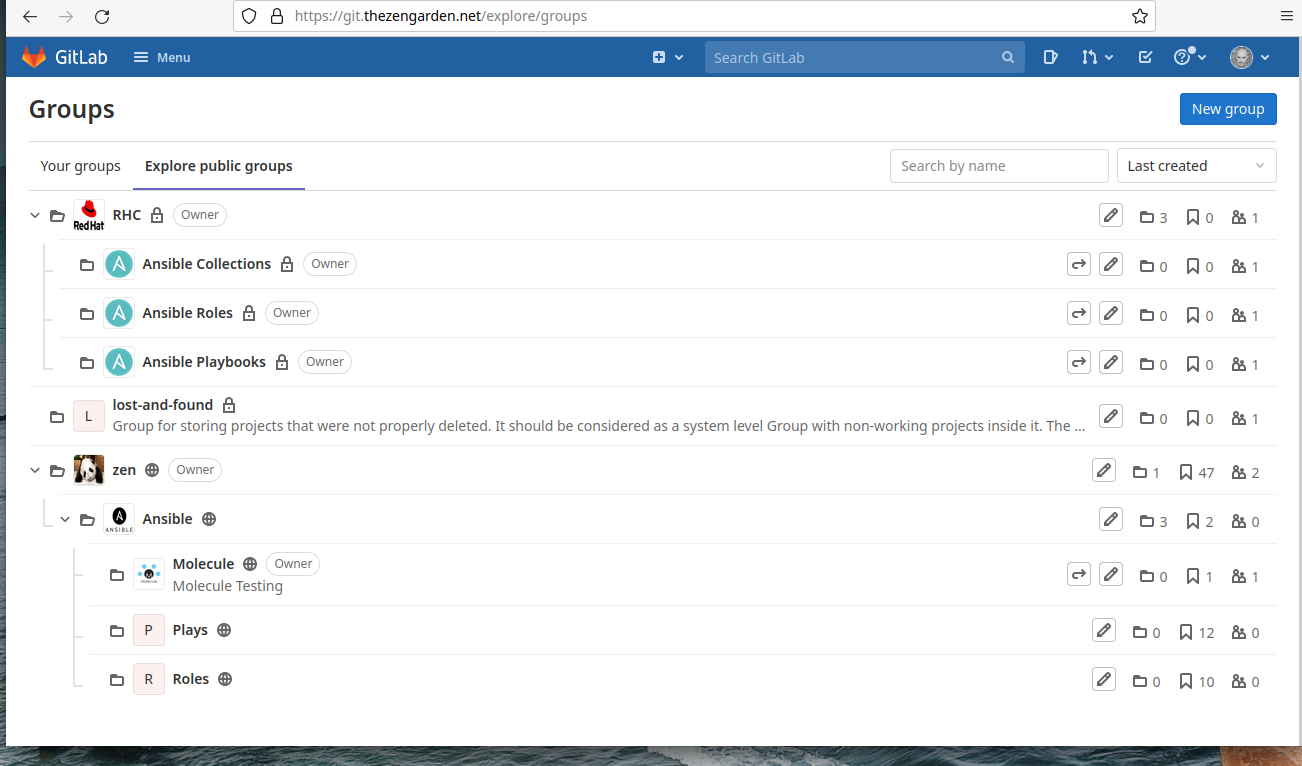Open the Plays group link
1302x766 pixels.
pyautogui.click(x=190, y=630)
